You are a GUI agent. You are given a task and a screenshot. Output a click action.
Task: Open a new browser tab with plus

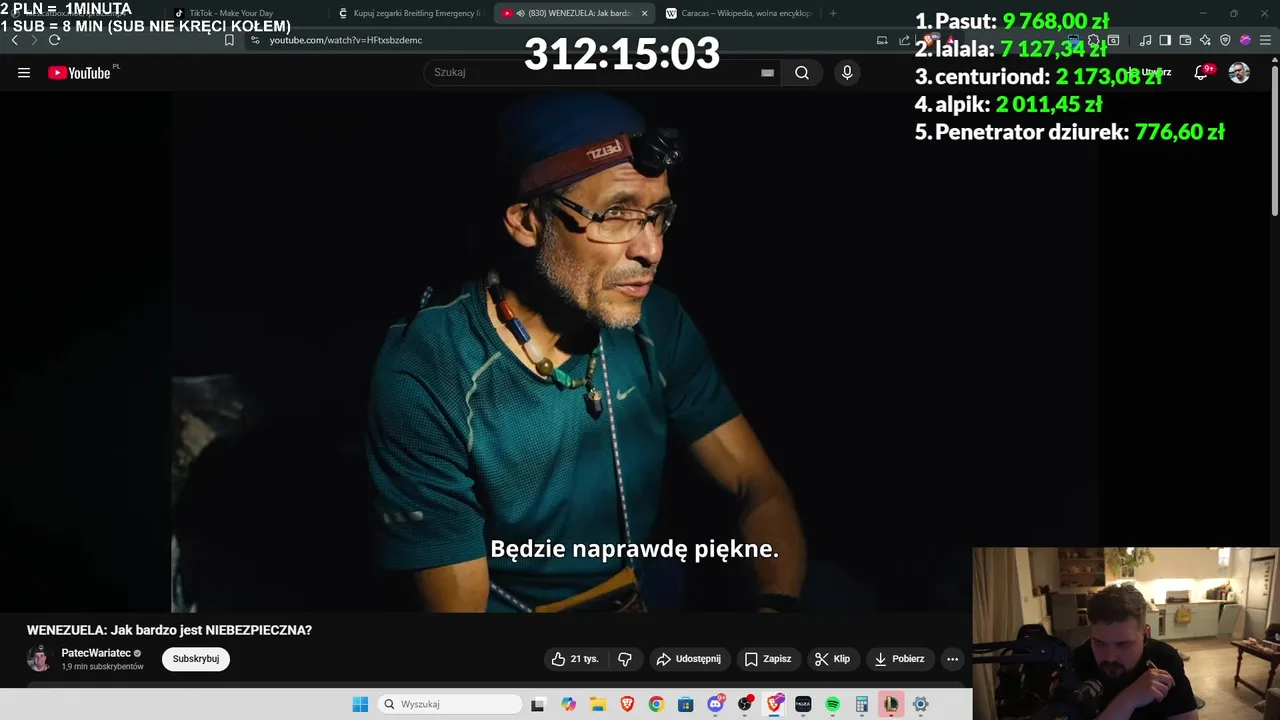click(833, 13)
